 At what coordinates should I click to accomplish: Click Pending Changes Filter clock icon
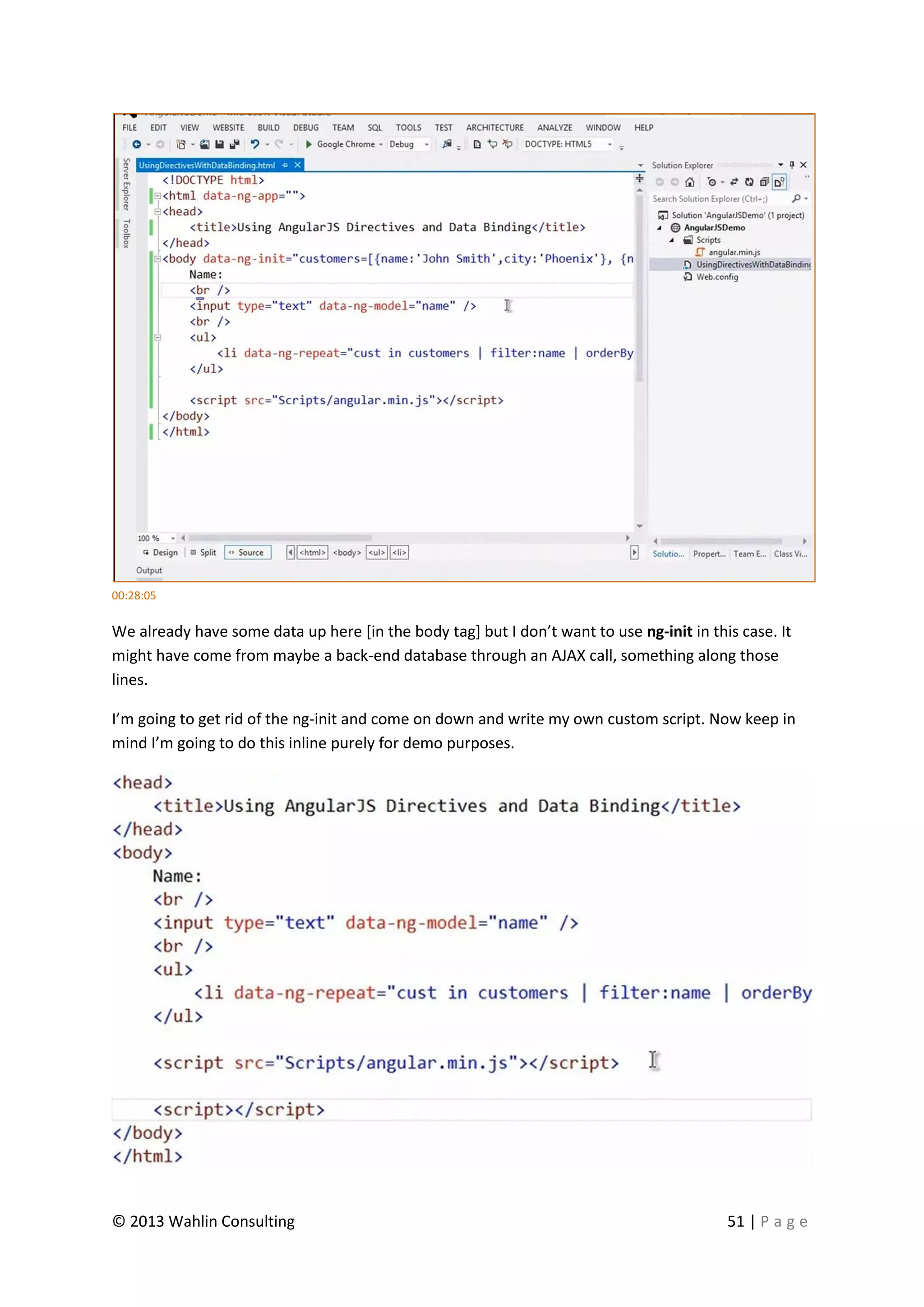(x=711, y=182)
